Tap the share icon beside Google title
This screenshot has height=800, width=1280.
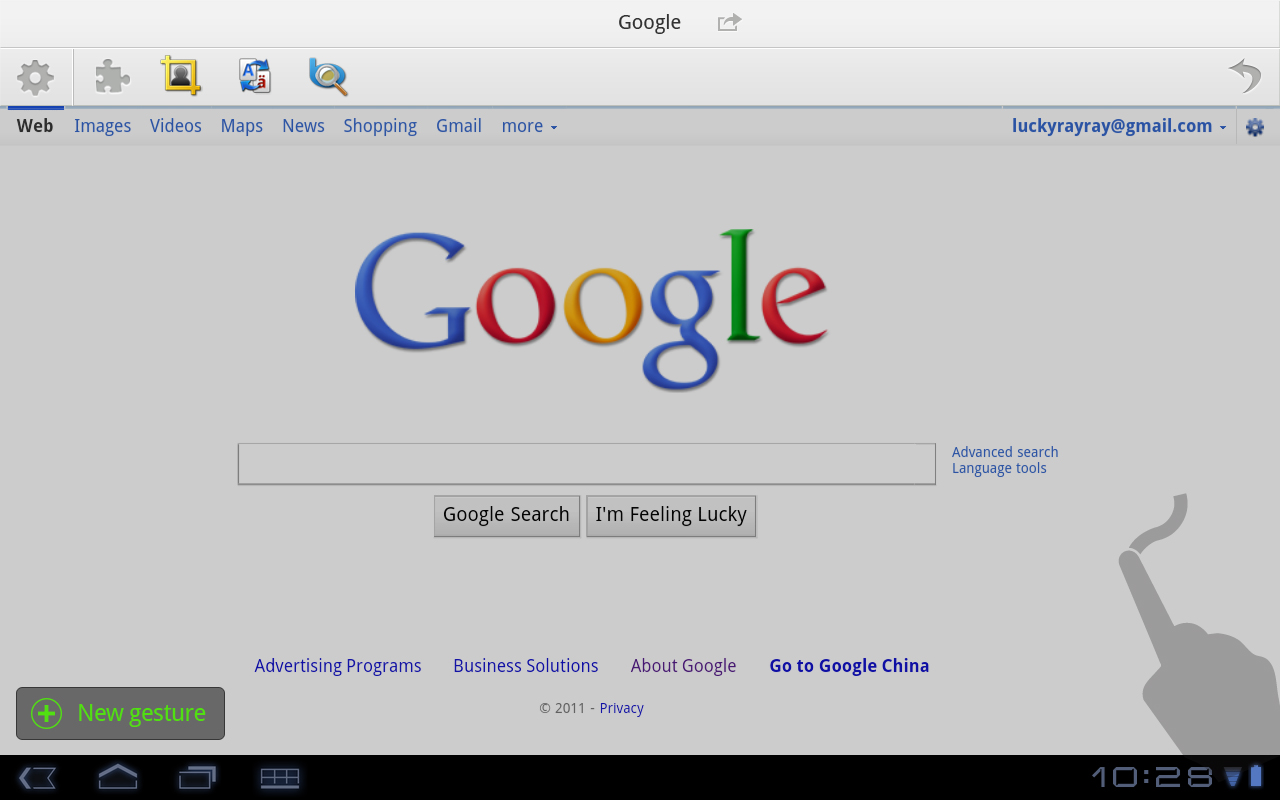coord(729,22)
